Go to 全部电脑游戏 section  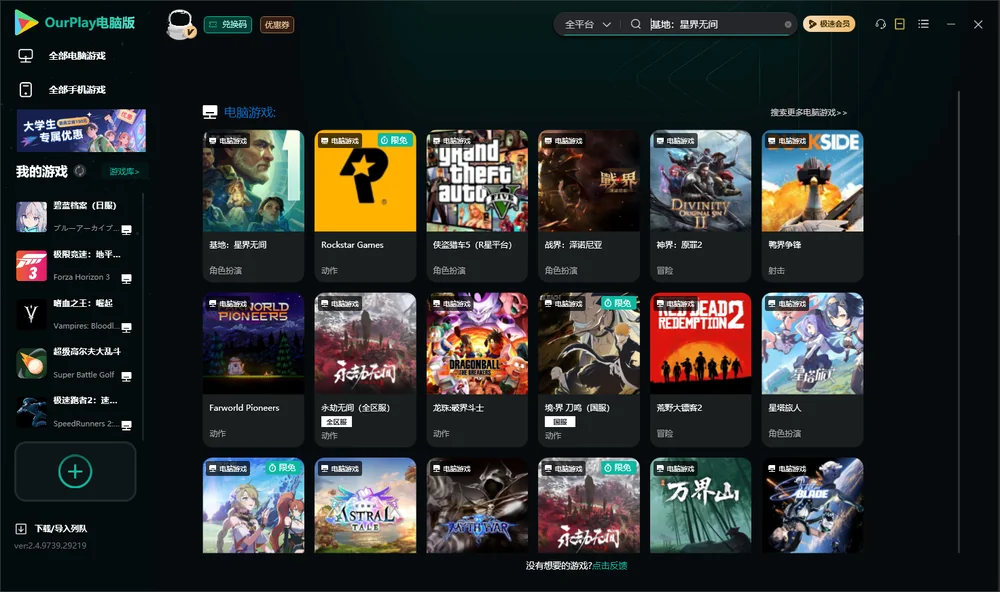click(x=62, y=56)
